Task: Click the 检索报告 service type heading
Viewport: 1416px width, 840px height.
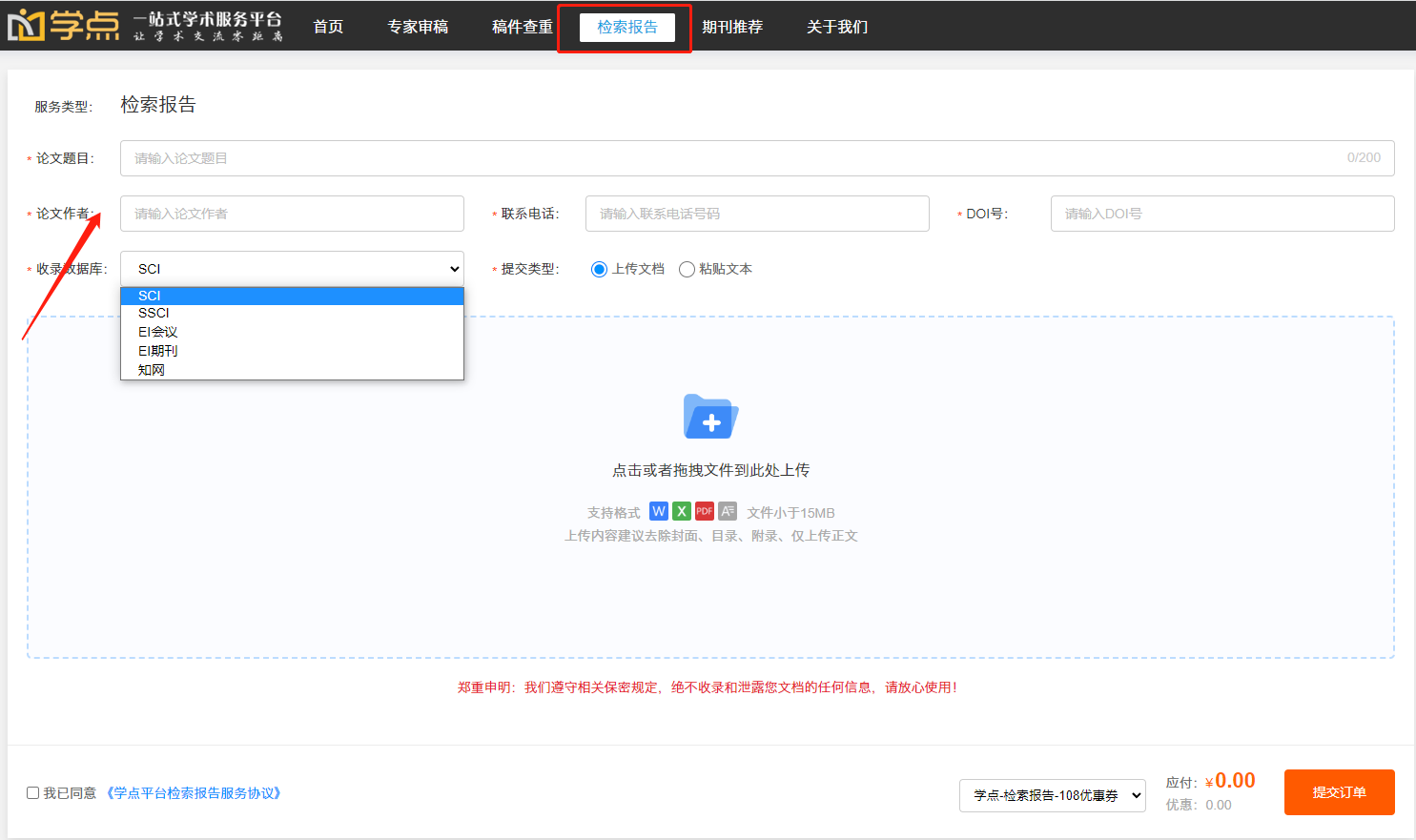Action: pos(158,105)
